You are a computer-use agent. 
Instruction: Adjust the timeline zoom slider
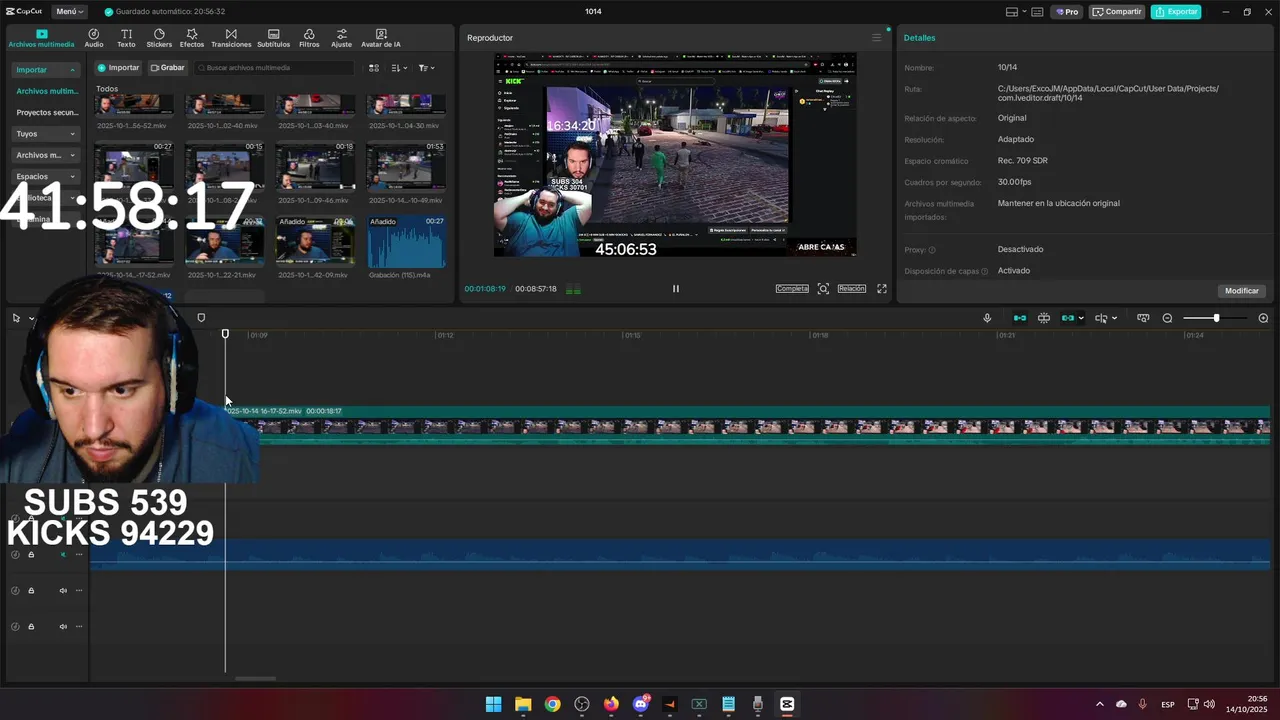point(1216,318)
